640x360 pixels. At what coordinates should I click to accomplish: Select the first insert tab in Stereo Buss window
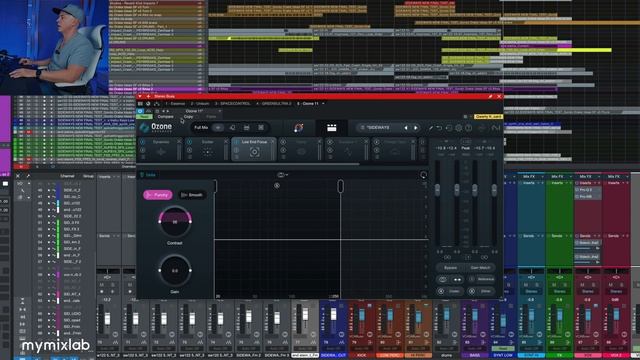pos(175,104)
